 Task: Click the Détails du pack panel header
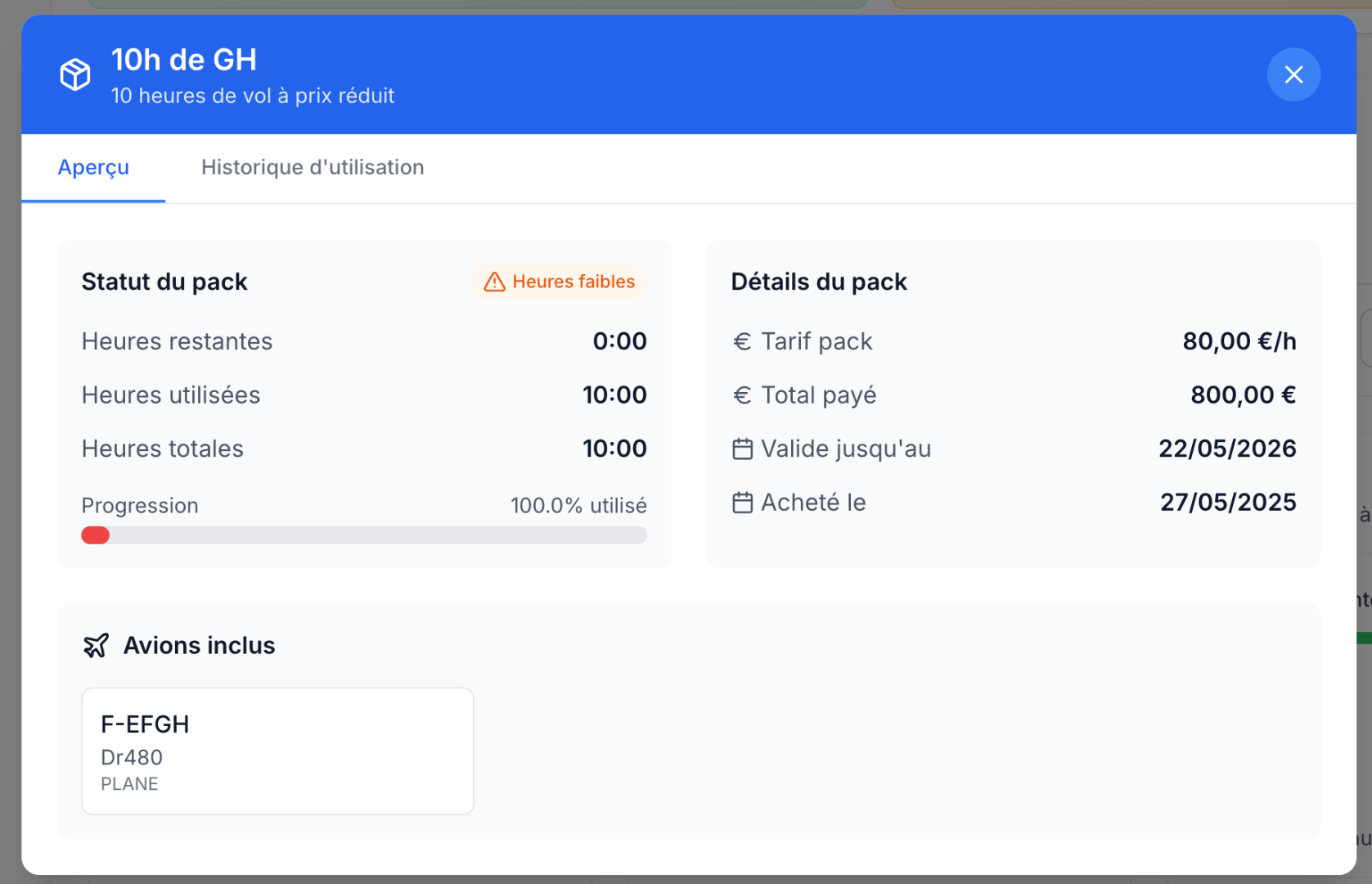click(819, 282)
